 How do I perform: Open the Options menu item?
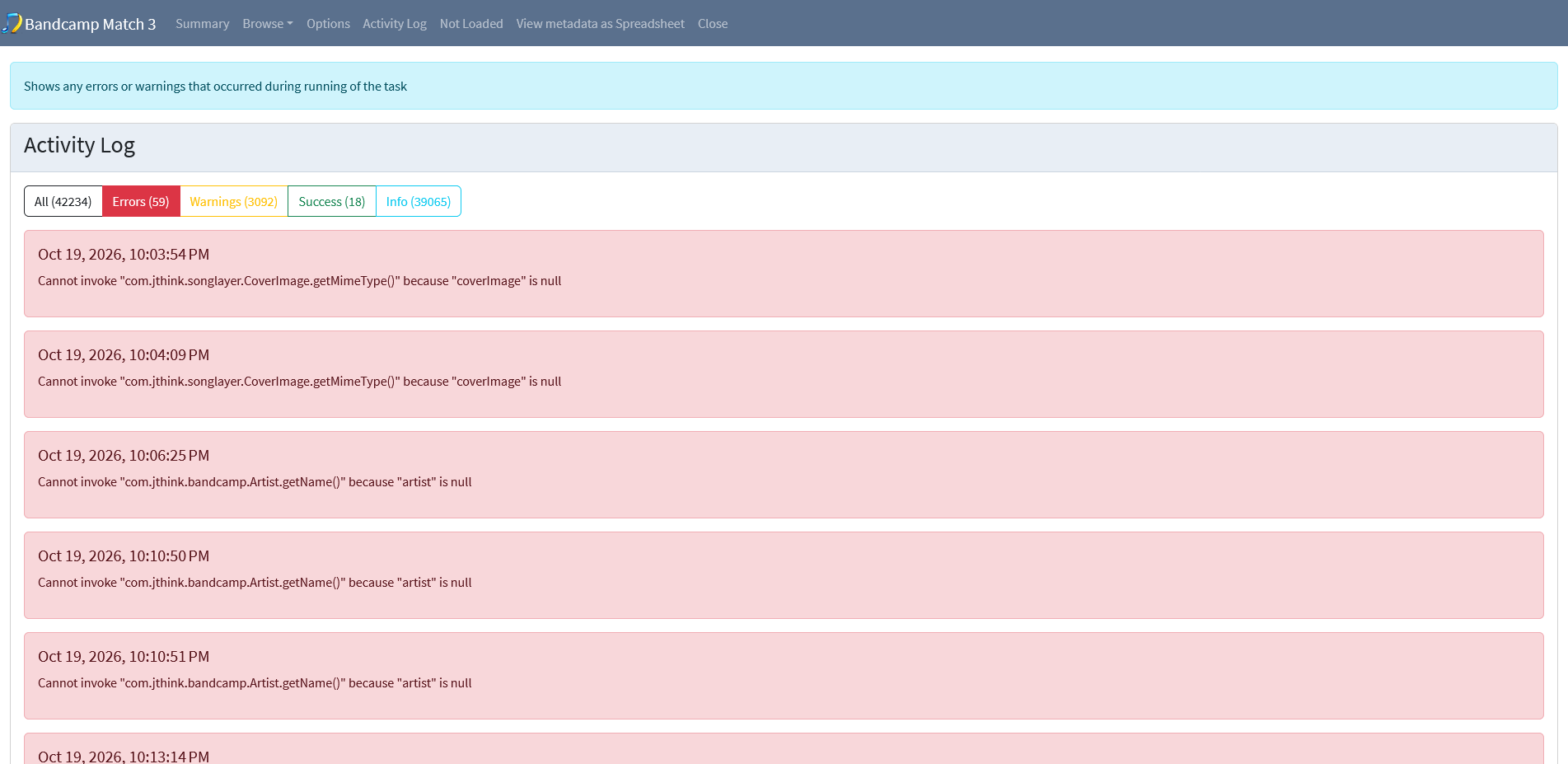click(x=328, y=24)
